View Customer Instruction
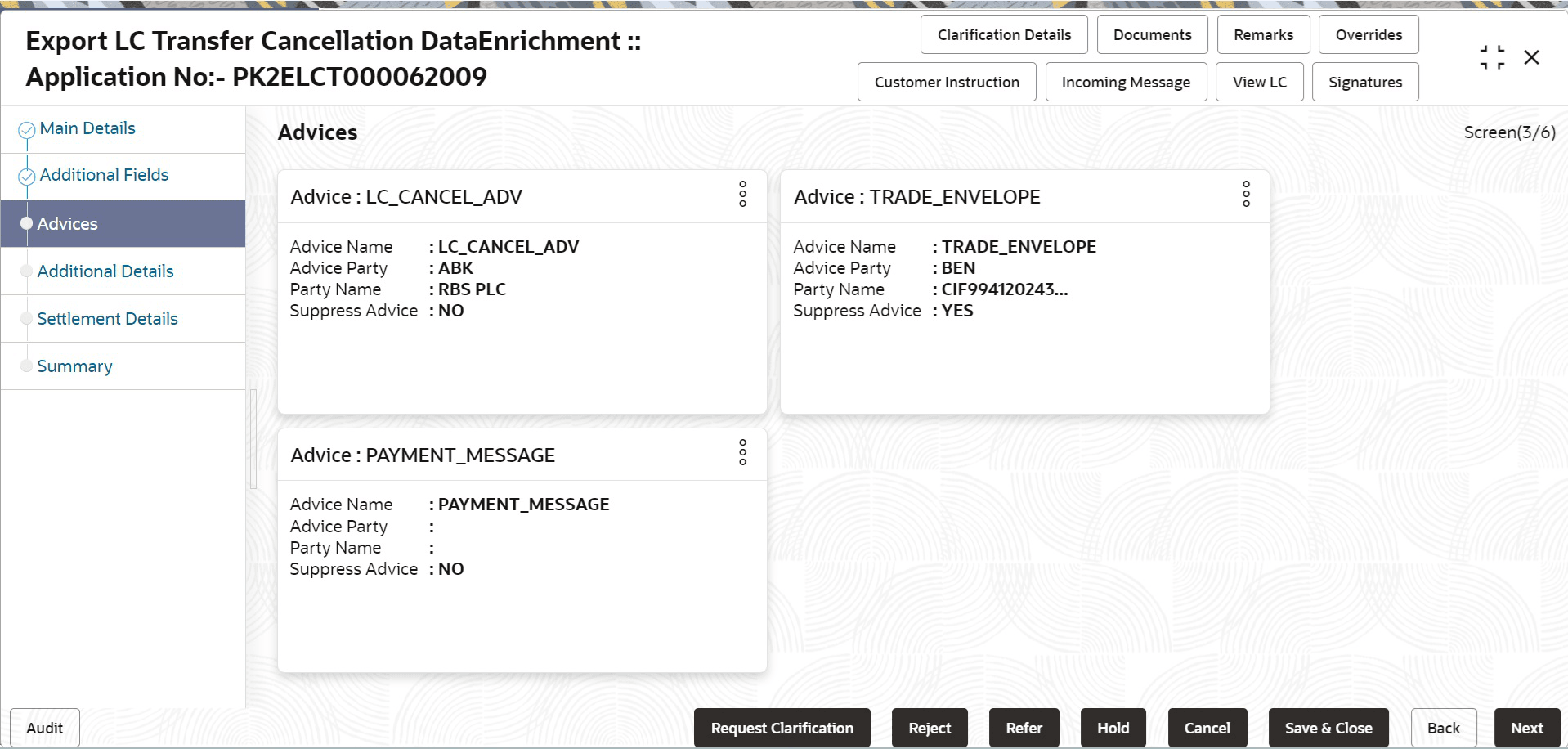This screenshot has height=749, width=1568. [x=947, y=83]
